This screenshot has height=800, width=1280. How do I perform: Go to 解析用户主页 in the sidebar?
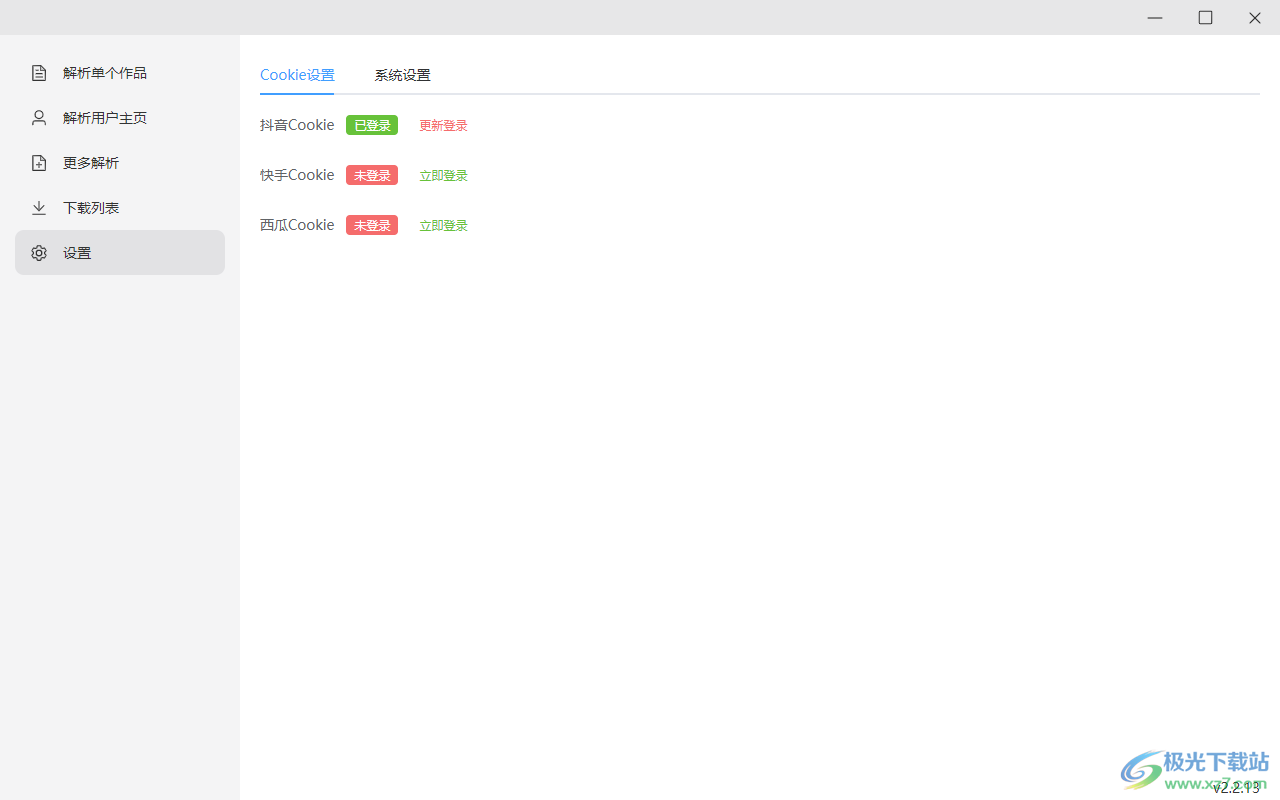tap(120, 118)
